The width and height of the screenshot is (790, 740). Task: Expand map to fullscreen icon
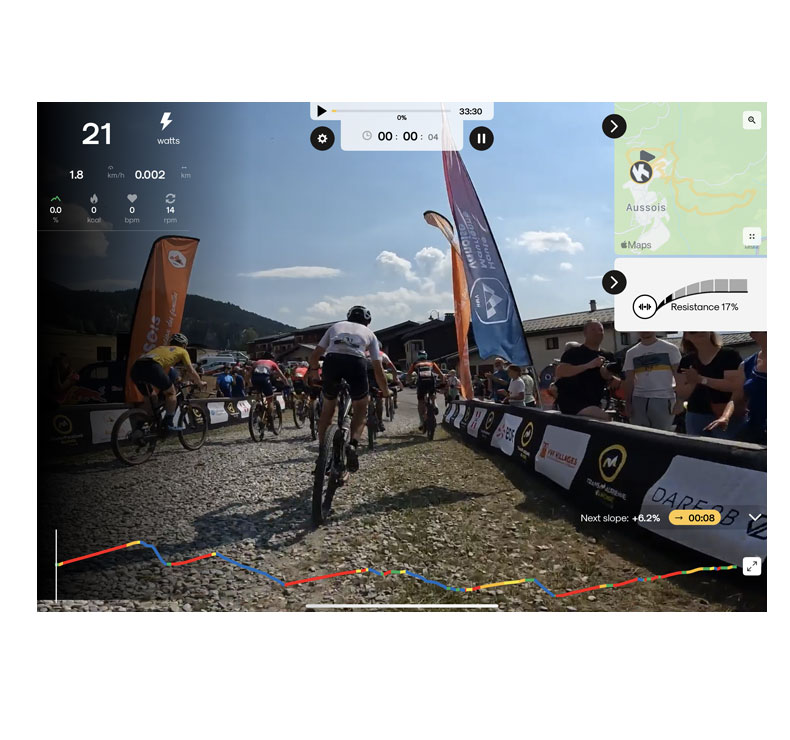click(752, 236)
